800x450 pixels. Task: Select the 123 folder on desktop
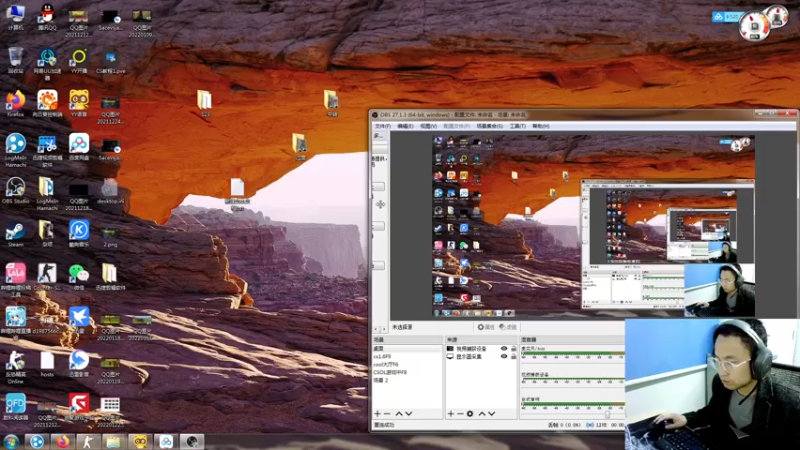pyautogui.click(x=205, y=104)
